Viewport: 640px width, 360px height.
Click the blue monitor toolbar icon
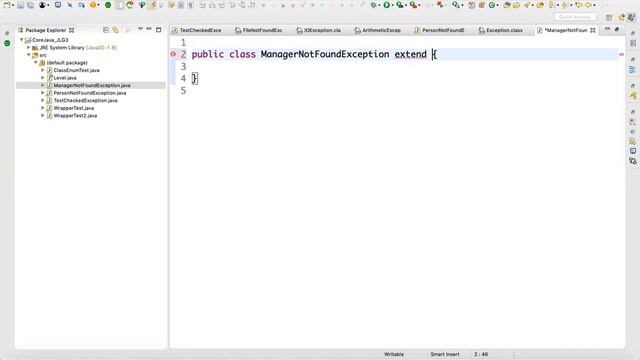(58, 5)
